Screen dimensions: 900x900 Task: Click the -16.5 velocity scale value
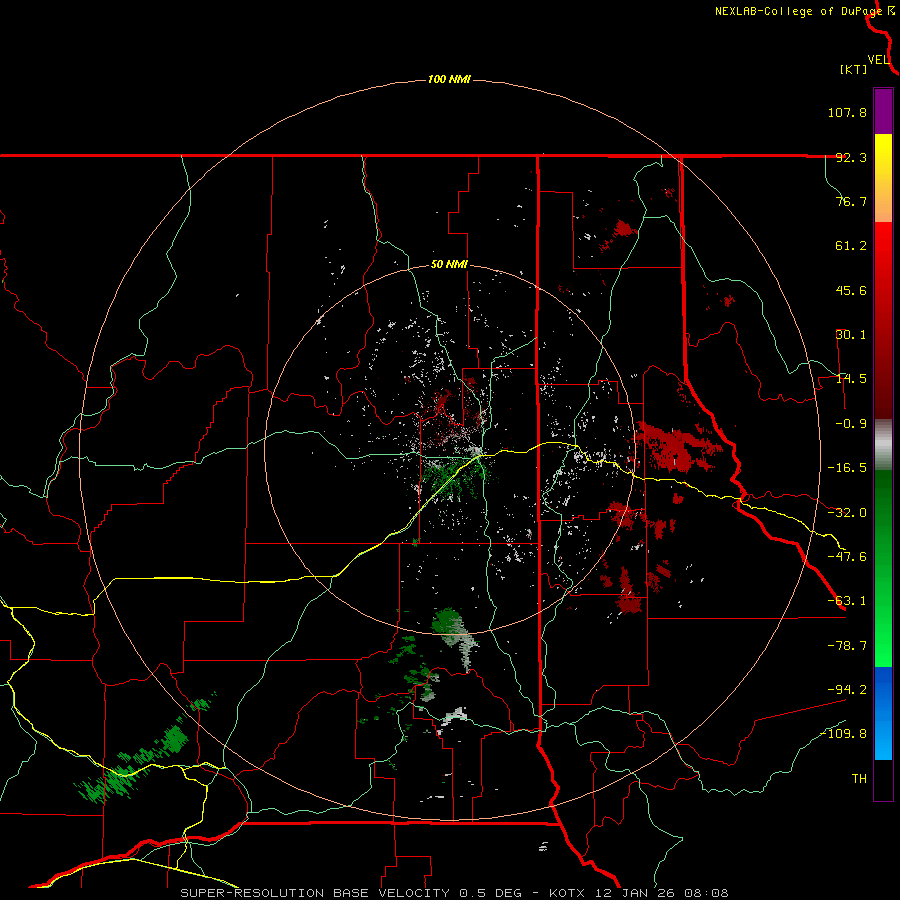point(847,468)
